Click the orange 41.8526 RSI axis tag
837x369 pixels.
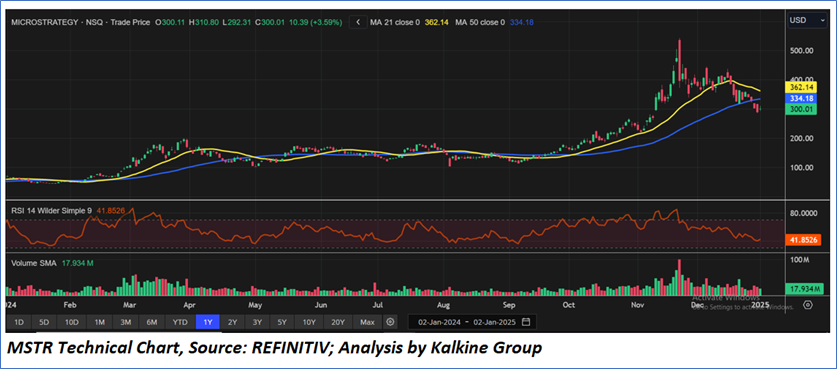(x=803, y=240)
